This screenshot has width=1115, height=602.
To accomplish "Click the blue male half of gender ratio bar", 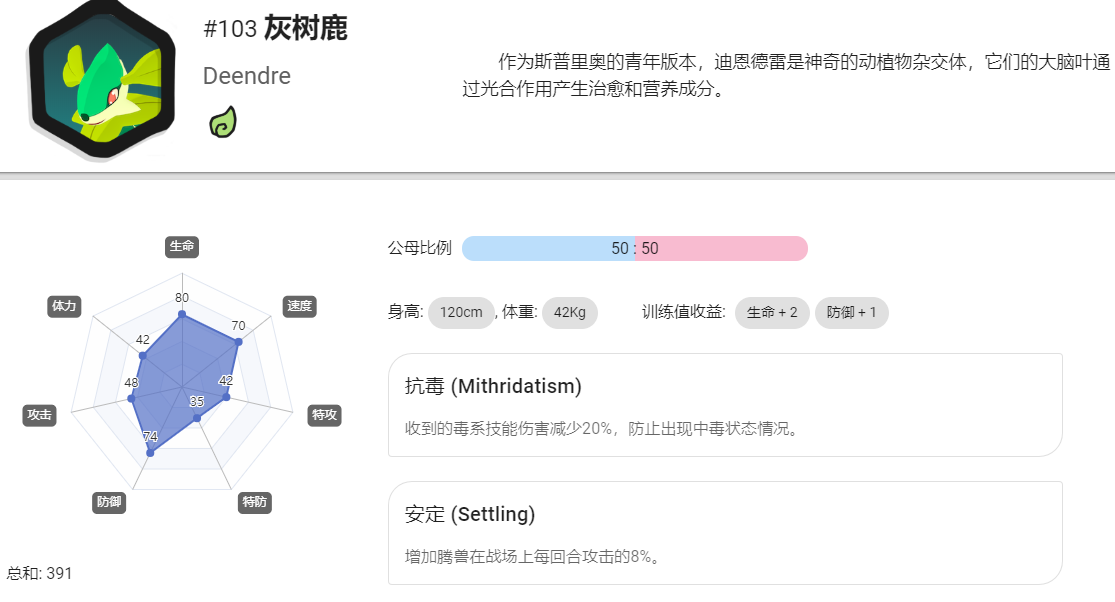I will tap(548, 249).
